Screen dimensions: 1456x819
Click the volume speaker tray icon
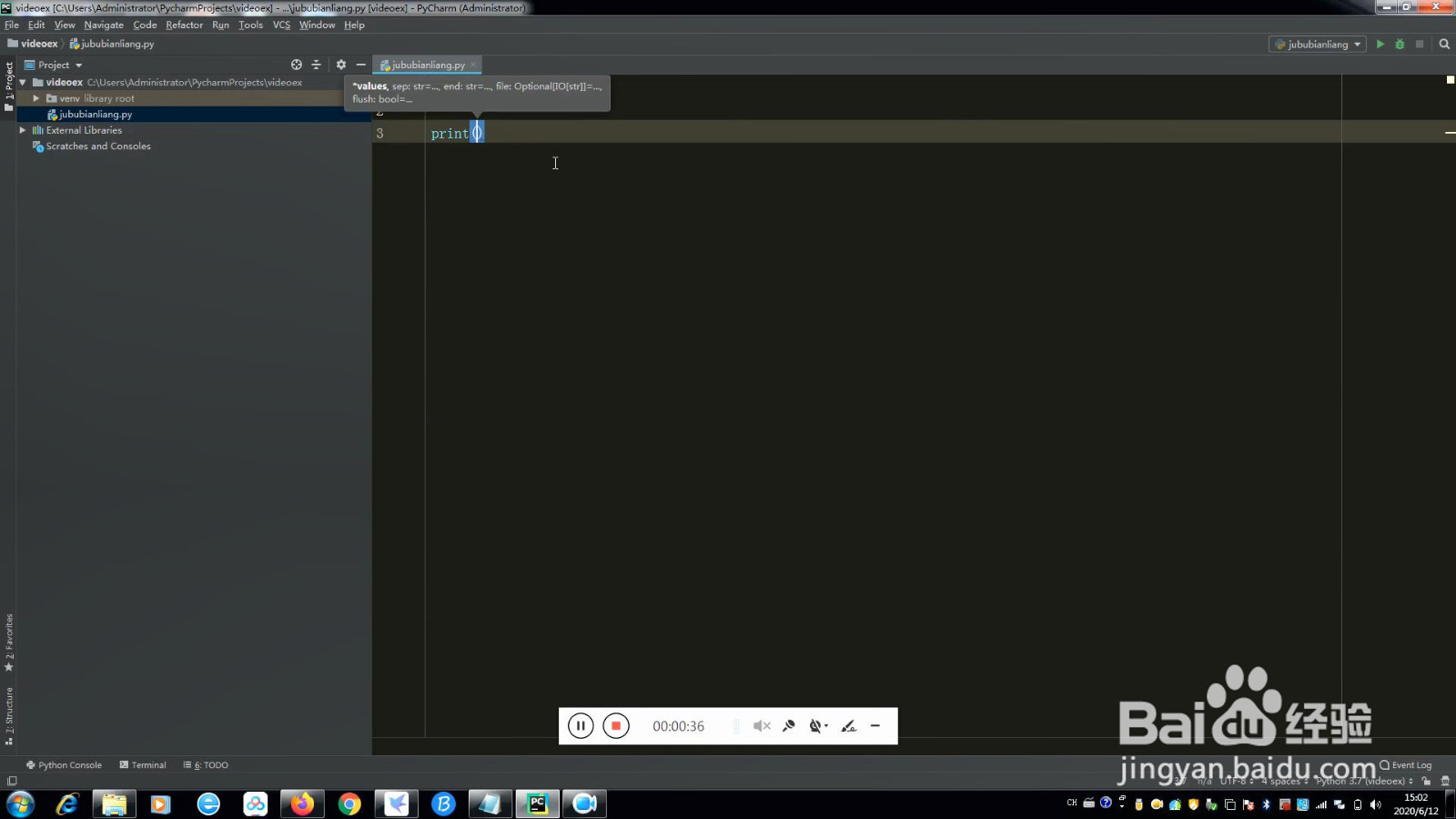(1375, 804)
